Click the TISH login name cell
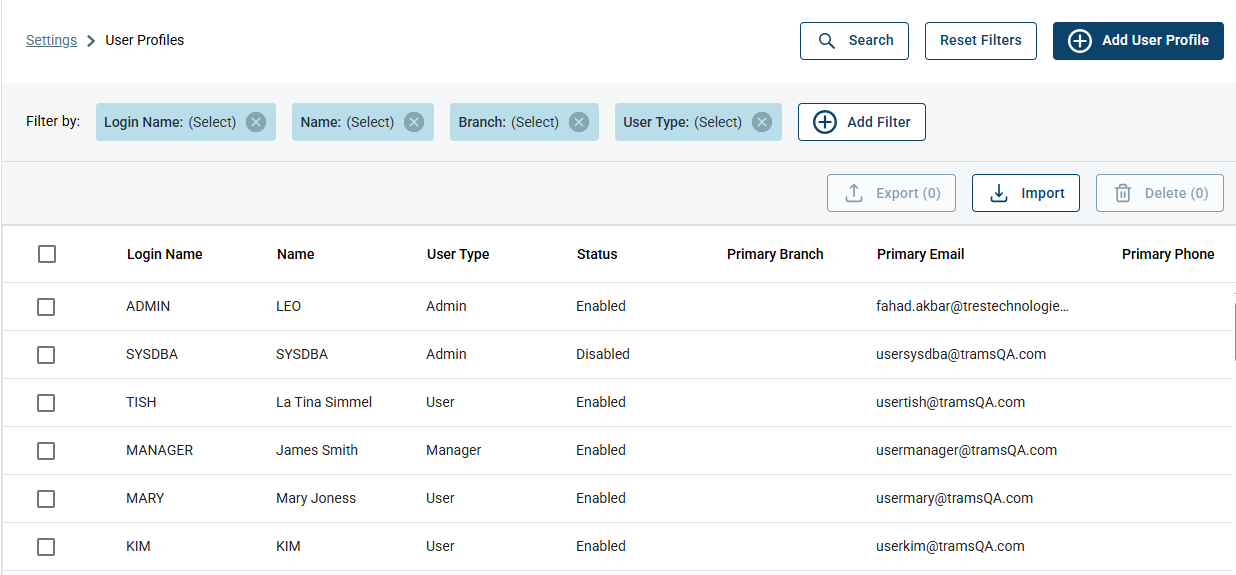Image resolution: width=1236 pixels, height=575 pixels. [141, 402]
